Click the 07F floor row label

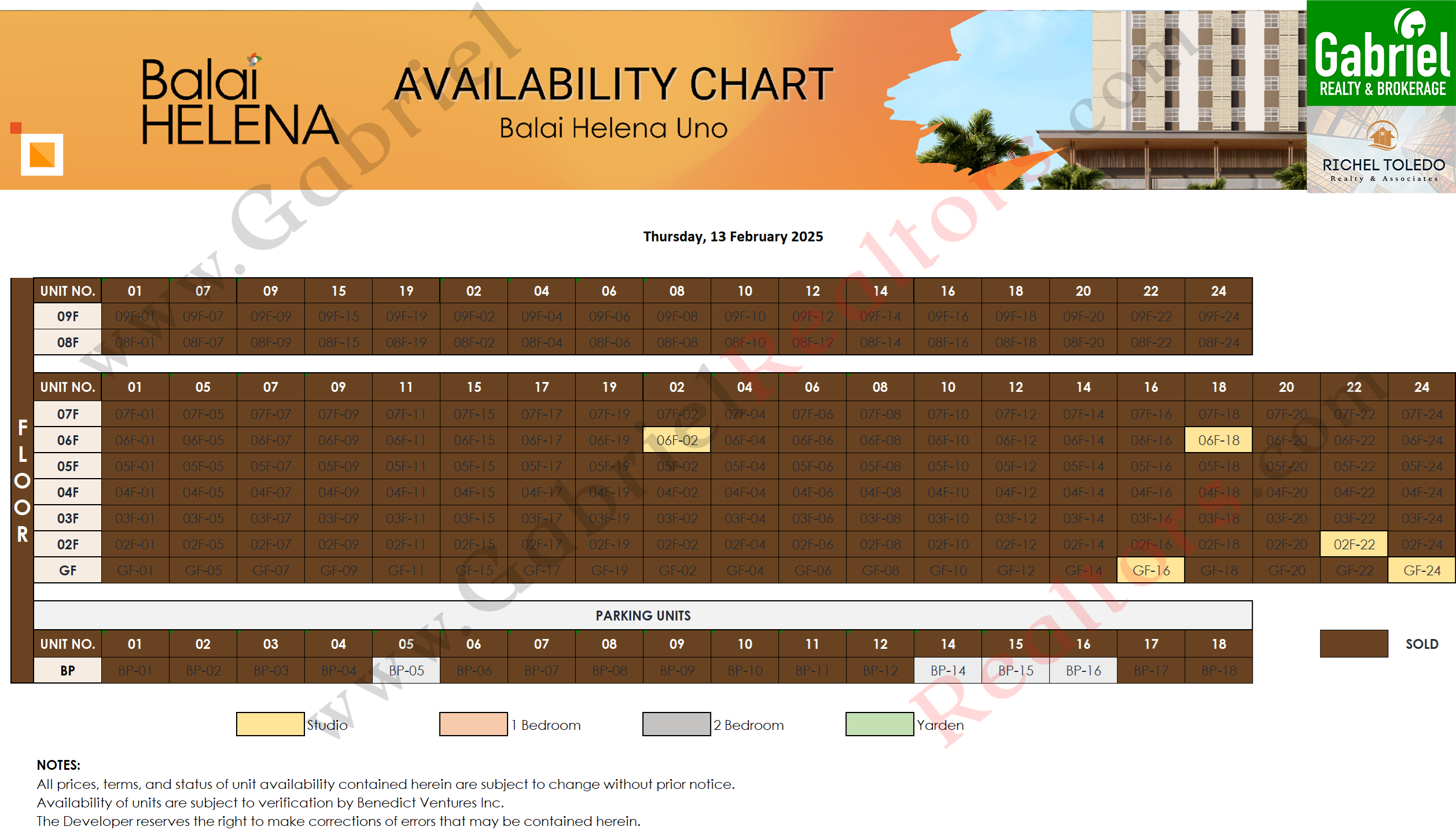click(68, 414)
